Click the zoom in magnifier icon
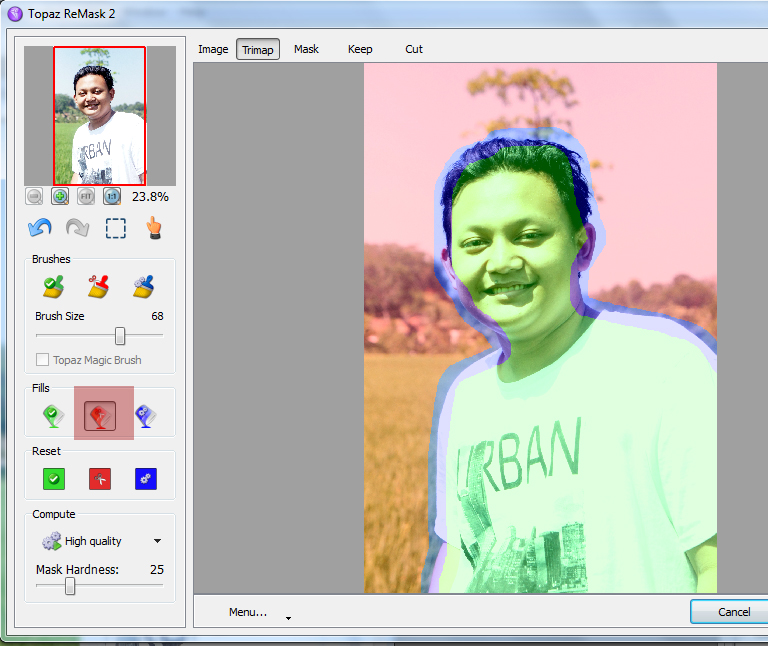The height and width of the screenshot is (646, 768). coord(60,197)
